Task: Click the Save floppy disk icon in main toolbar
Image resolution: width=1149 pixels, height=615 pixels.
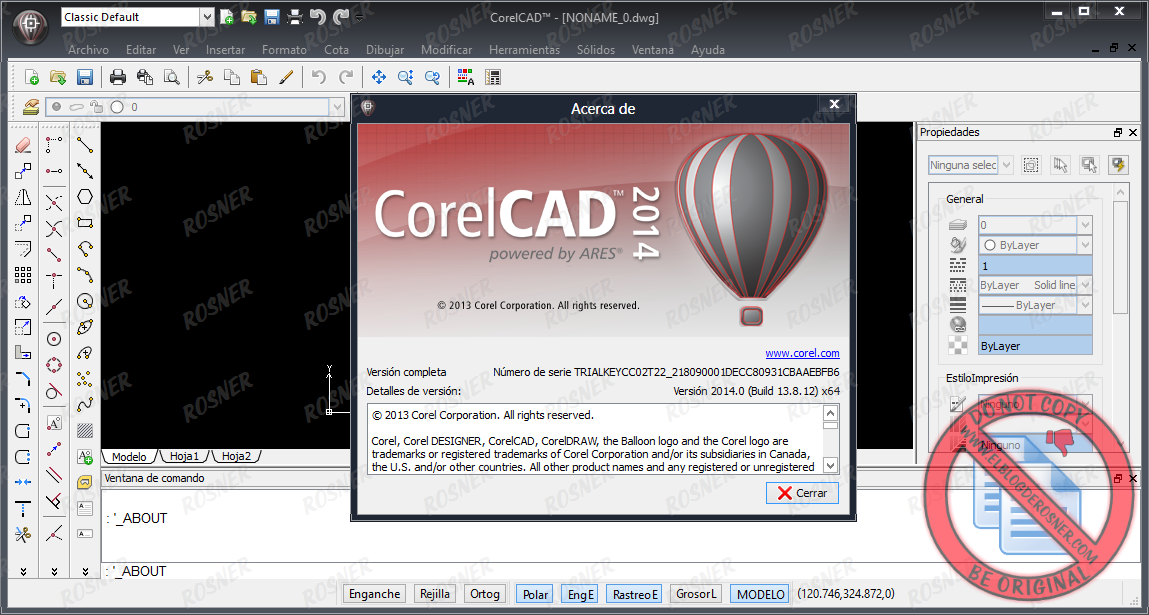Action: click(84, 77)
